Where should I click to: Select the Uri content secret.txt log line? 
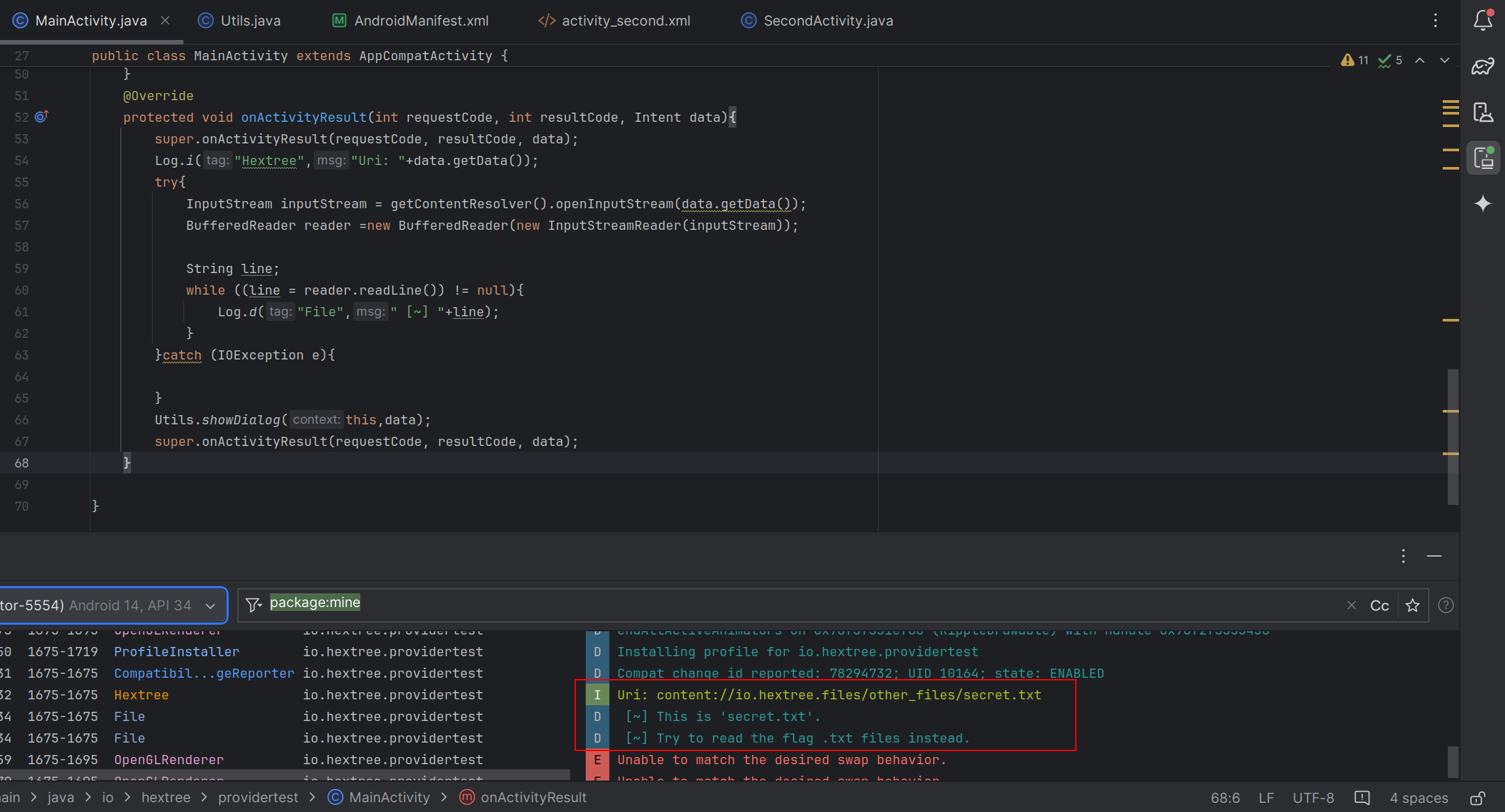point(829,695)
